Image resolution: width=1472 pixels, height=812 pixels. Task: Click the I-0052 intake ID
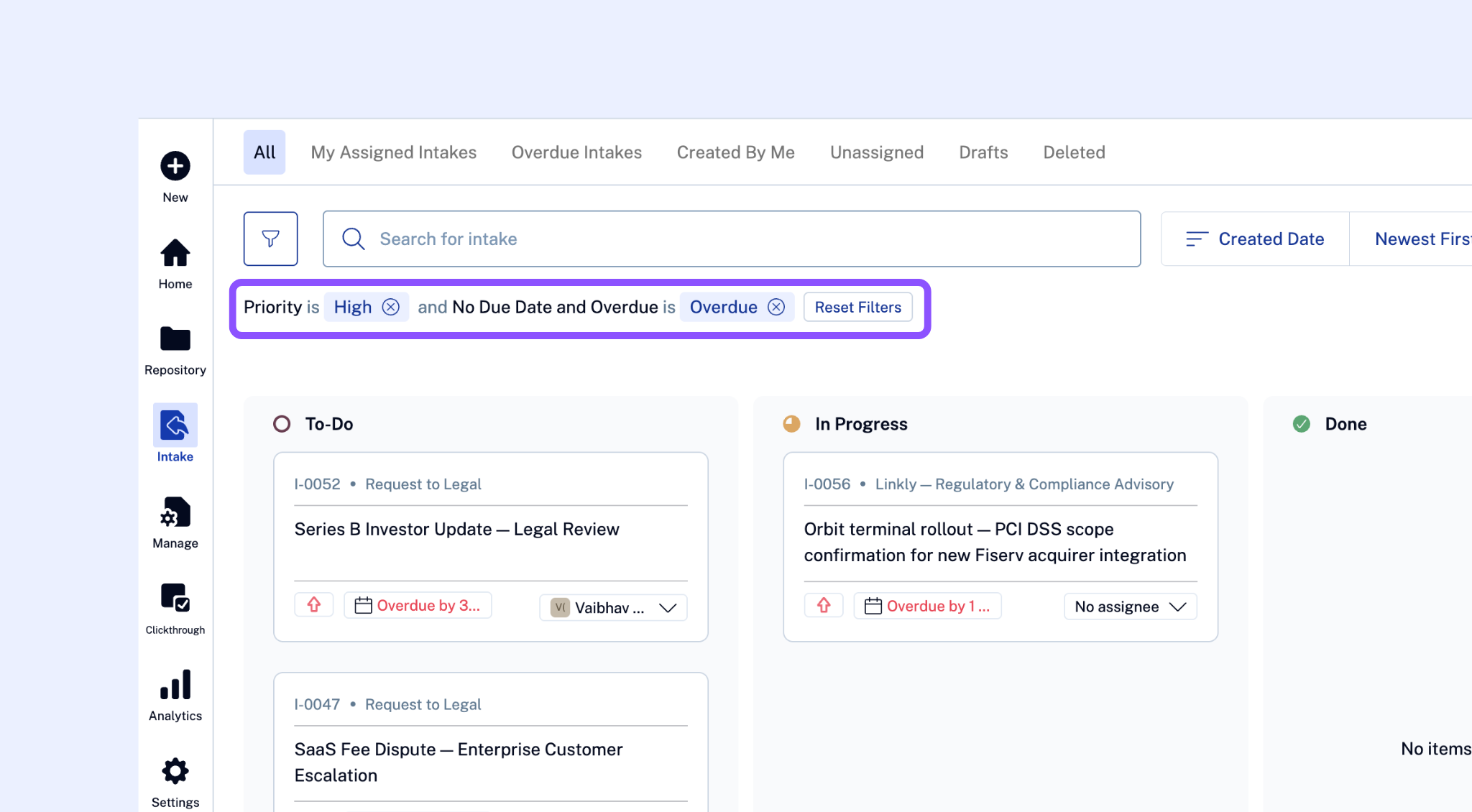(x=317, y=484)
